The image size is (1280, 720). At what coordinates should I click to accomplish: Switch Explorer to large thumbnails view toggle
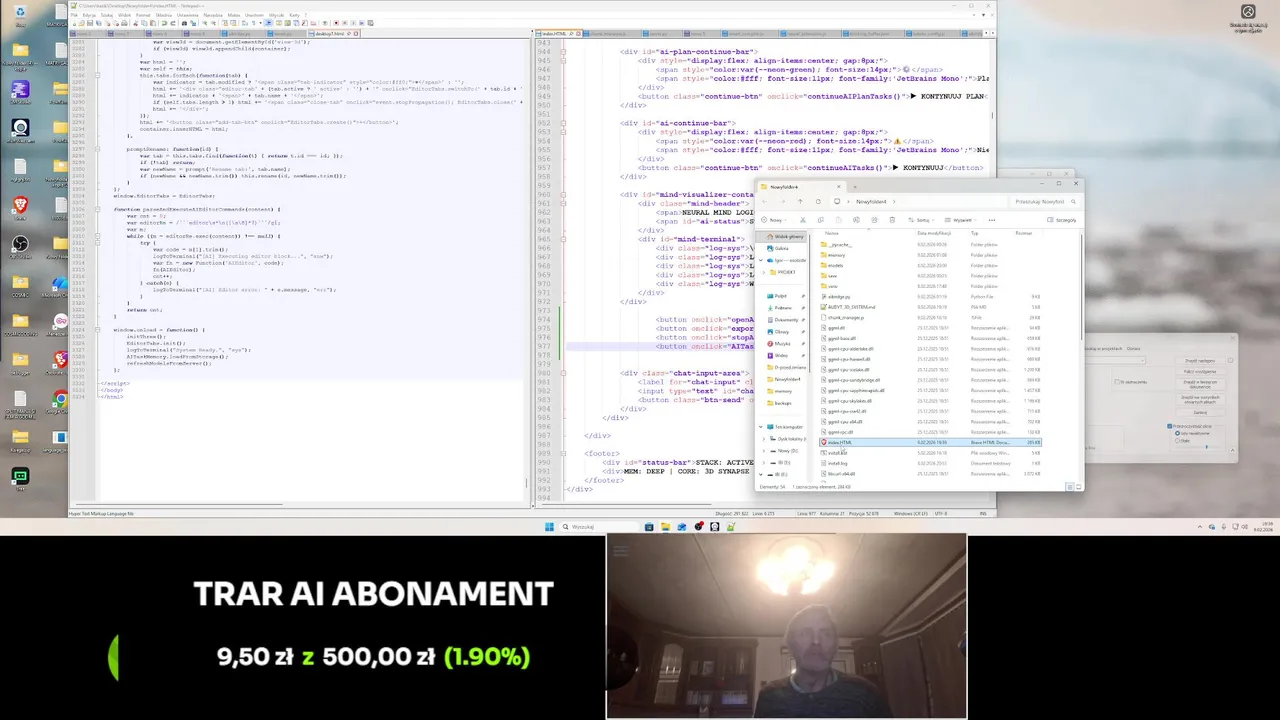tap(1079, 487)
